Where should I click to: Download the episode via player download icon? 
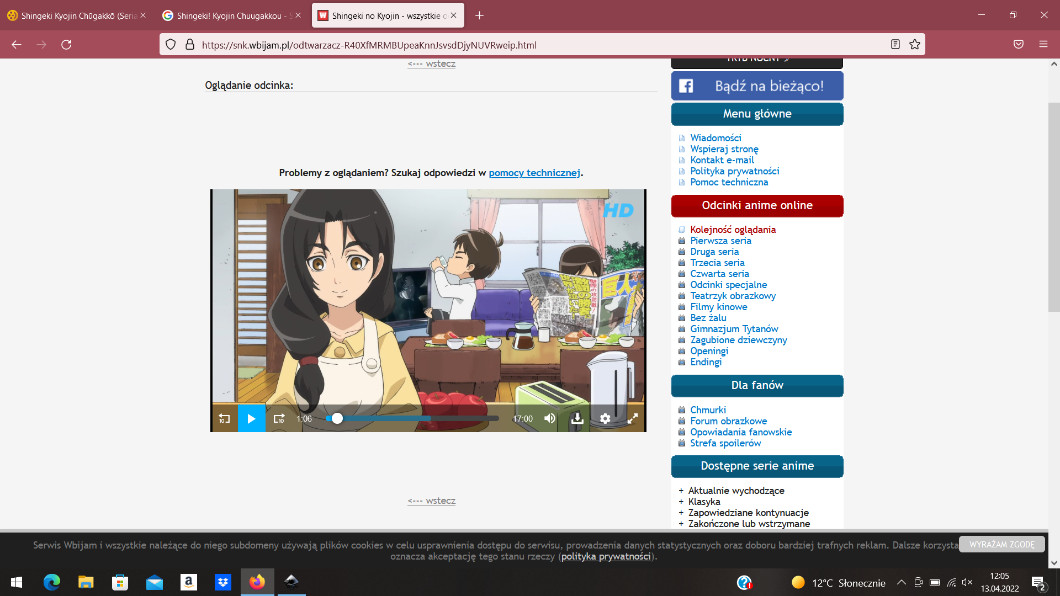[x=577, y=419]
